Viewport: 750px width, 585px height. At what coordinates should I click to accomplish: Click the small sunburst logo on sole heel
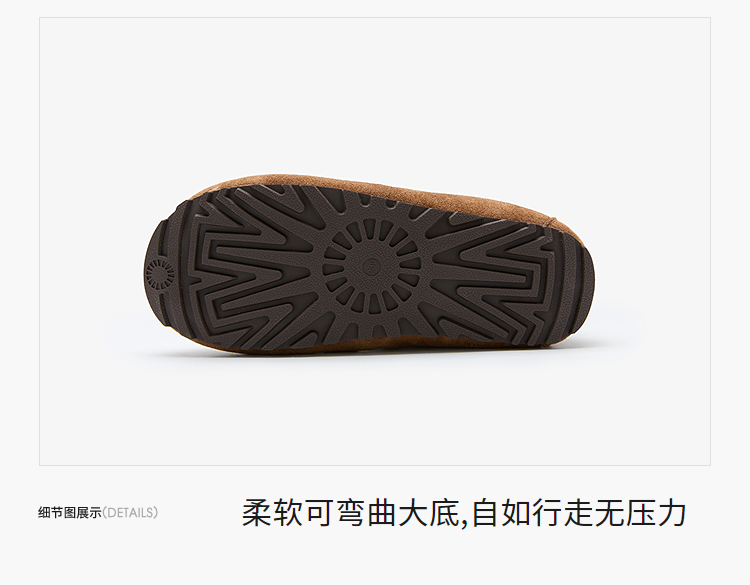coord(160,275)
